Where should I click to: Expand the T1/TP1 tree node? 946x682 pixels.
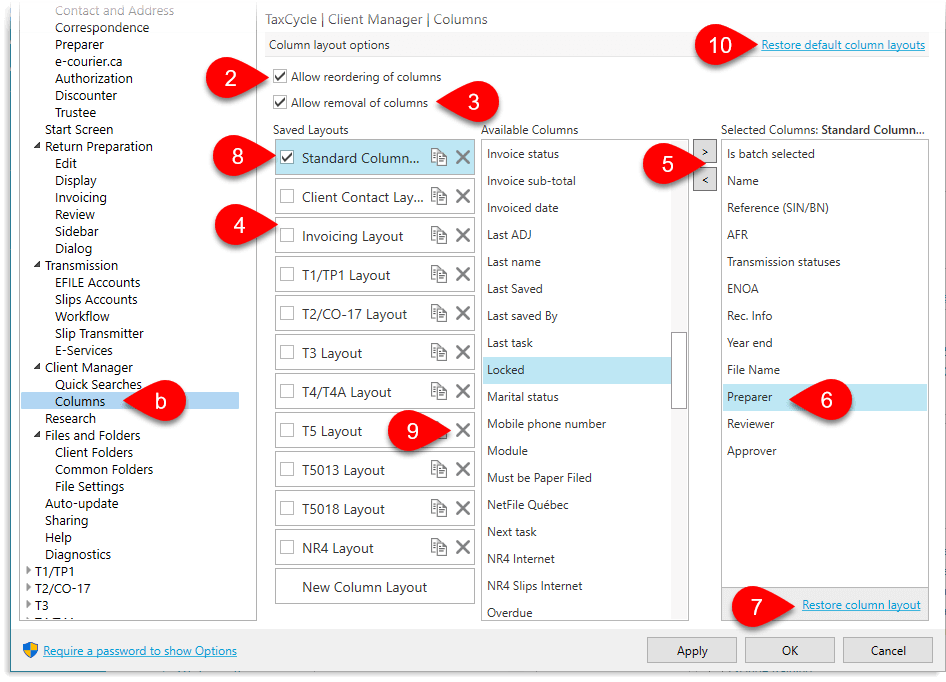coord(28,570)
